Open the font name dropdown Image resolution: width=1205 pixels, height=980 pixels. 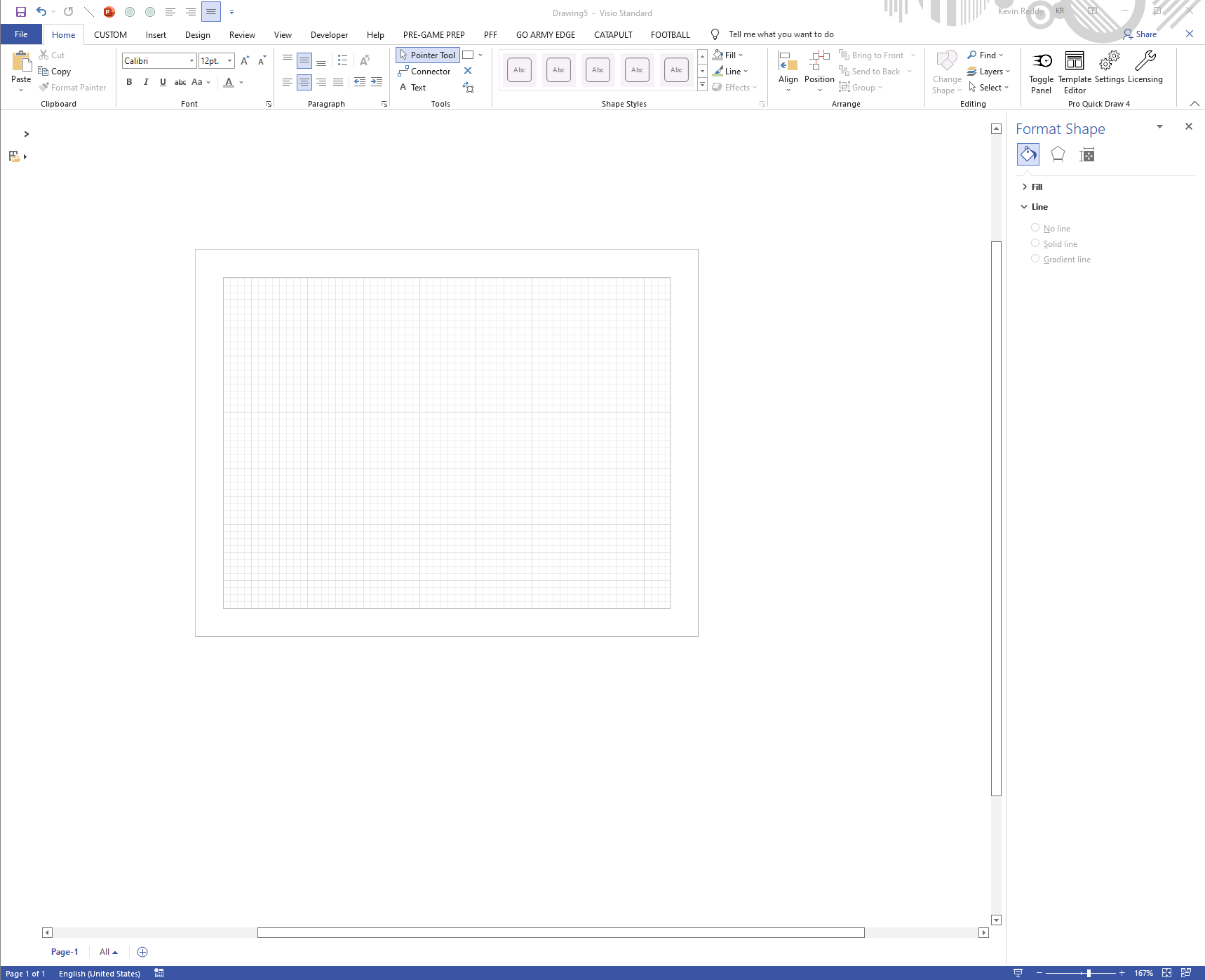[x=191, y=61]
